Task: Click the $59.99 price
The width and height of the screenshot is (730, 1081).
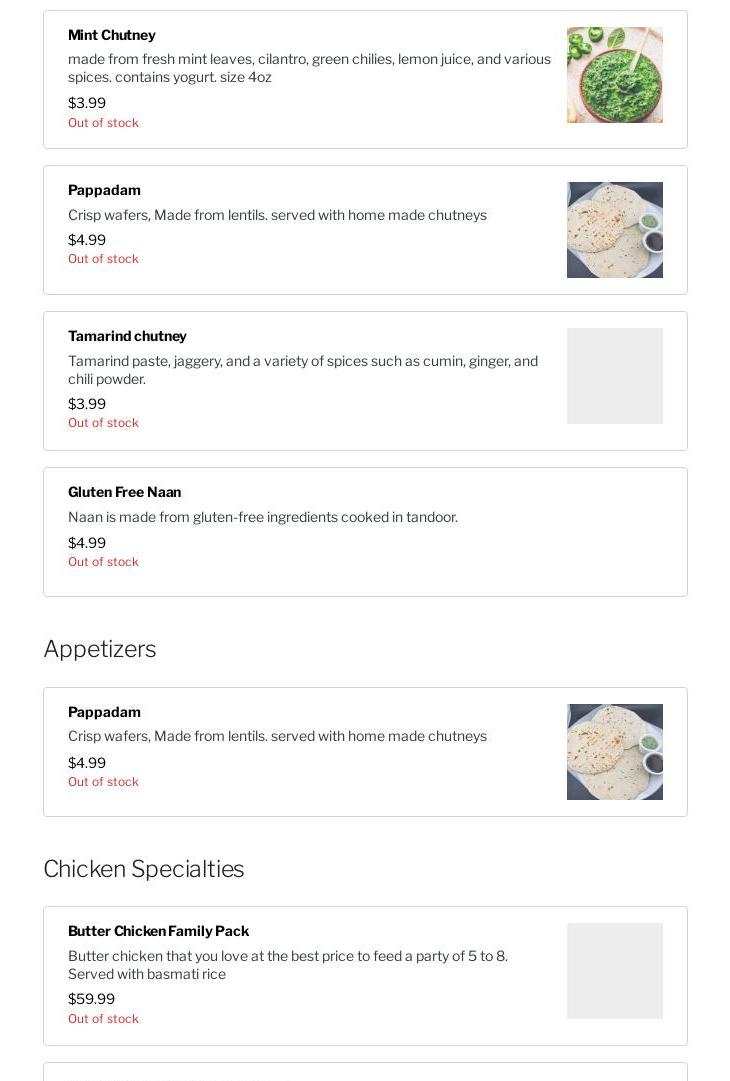Action: pos(91,999)
